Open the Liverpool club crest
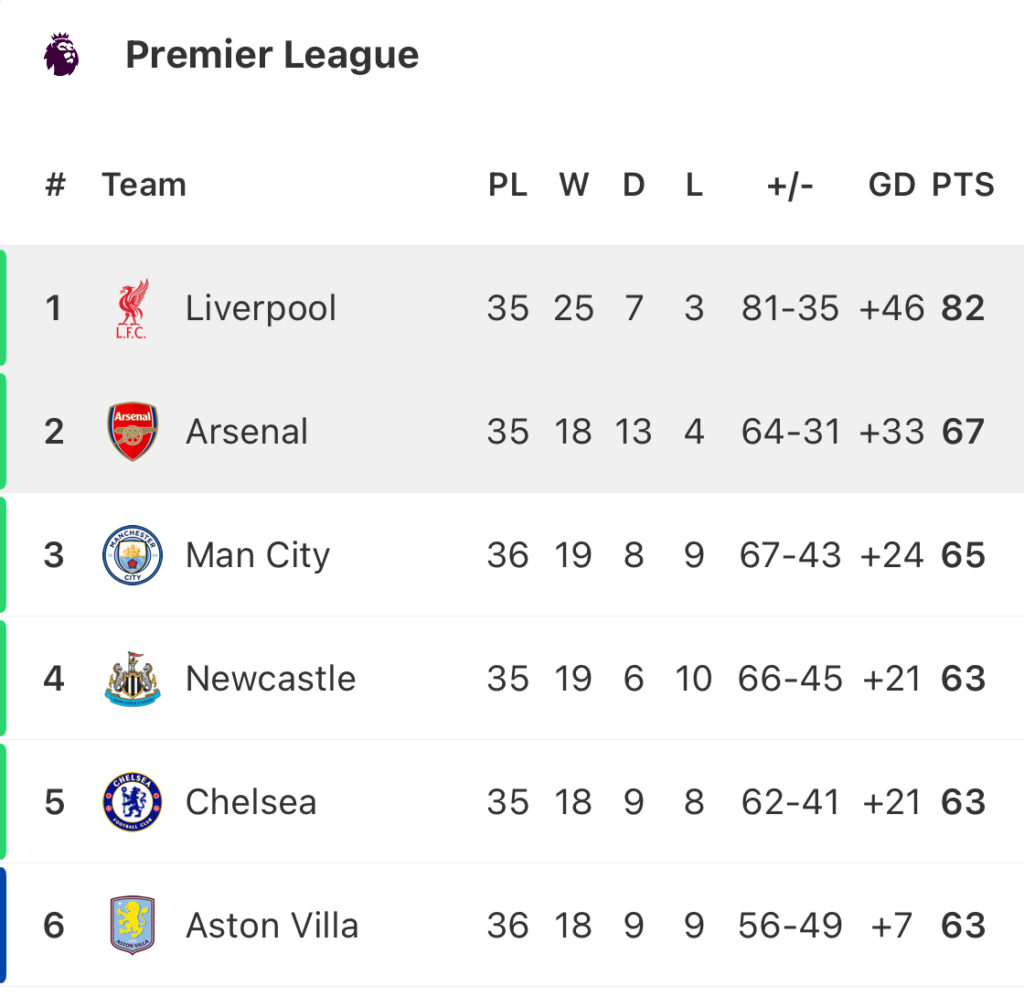The width and height of the screenshot is (1024, 997). click(132, 308)
